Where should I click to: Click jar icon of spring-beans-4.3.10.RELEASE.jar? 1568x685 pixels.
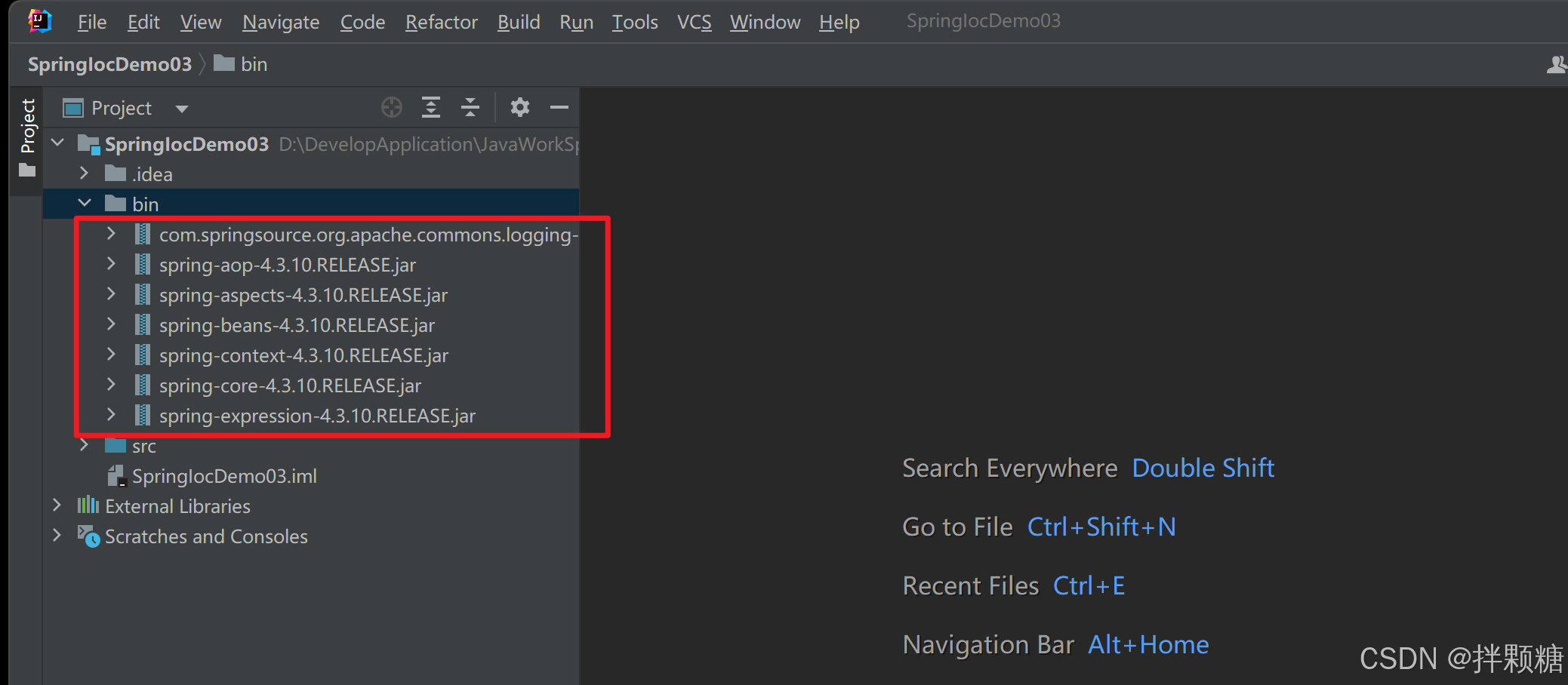(x=142, y=324)
